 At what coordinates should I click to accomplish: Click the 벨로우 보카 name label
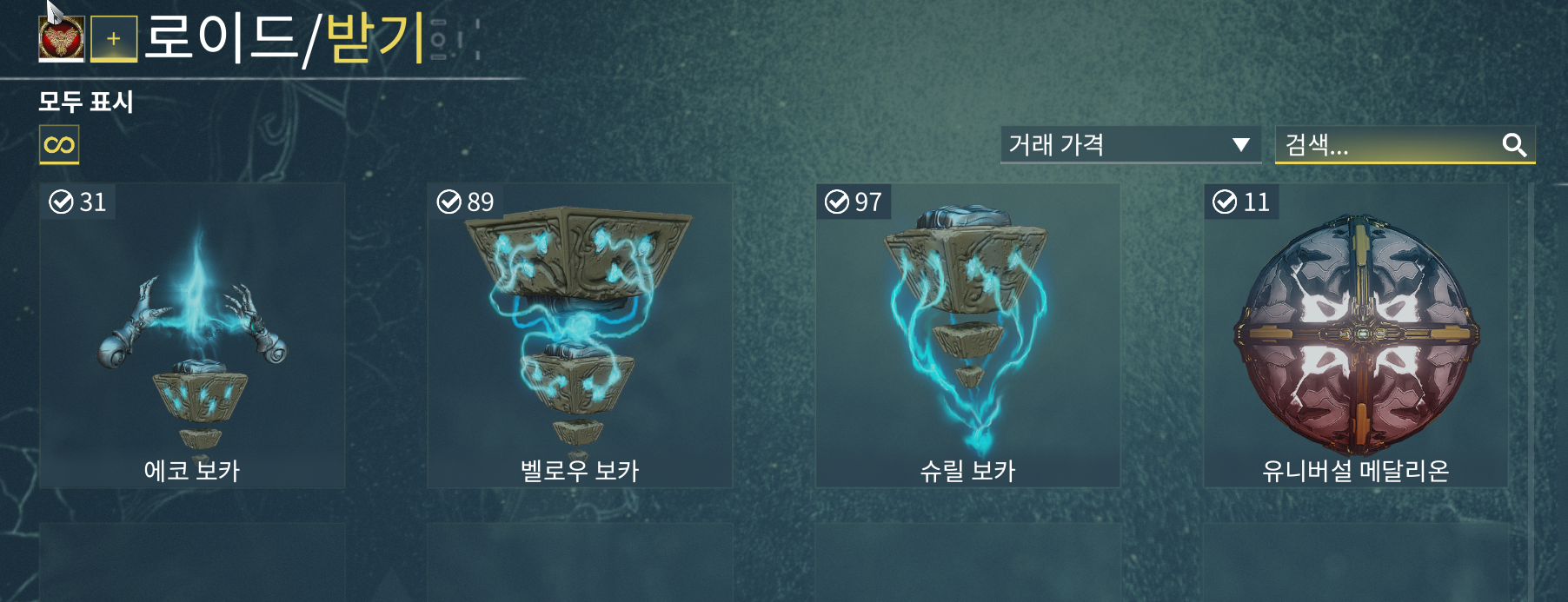click(580, 471)
